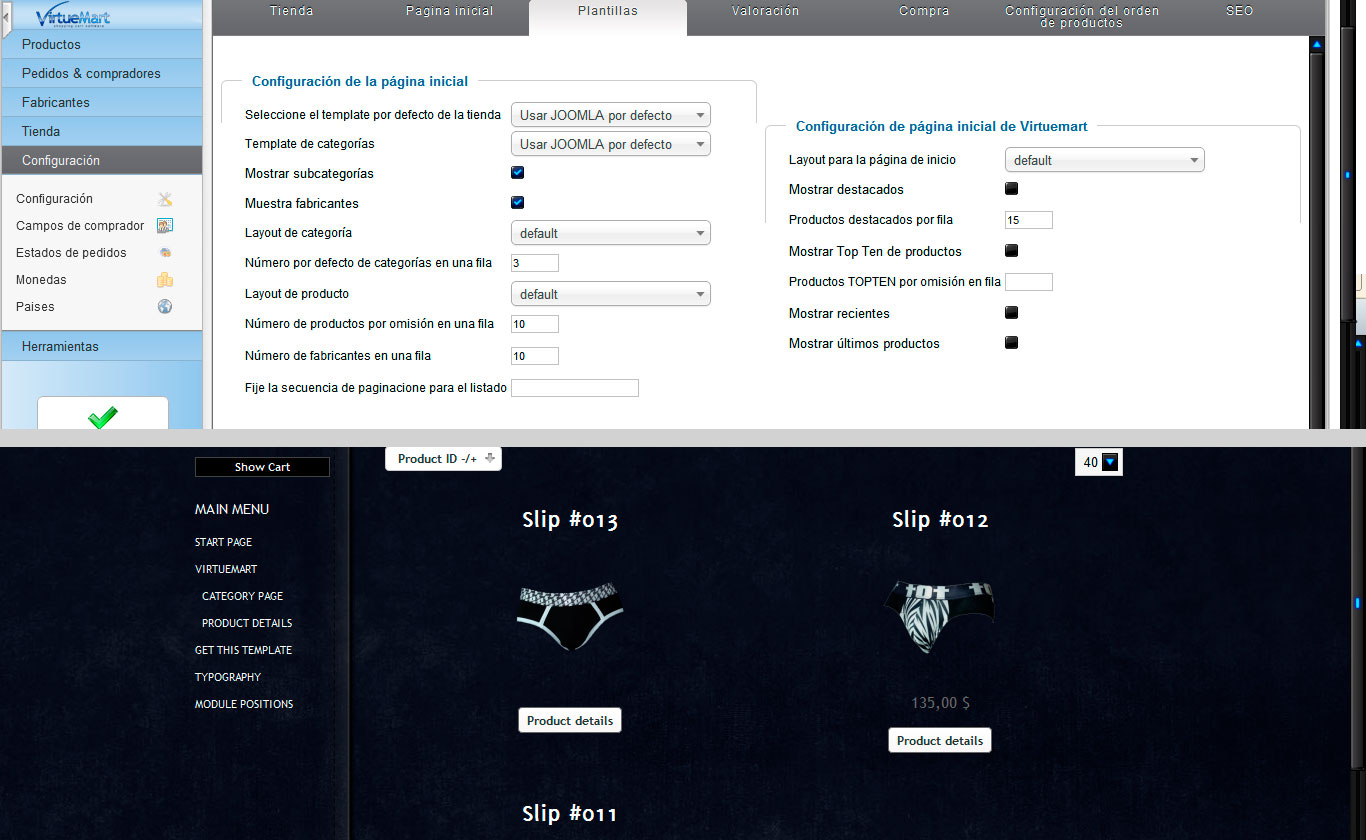Screen dimensions: 1366x840
Task: Click the Paises globe icon
Action: tap(165, 307)
